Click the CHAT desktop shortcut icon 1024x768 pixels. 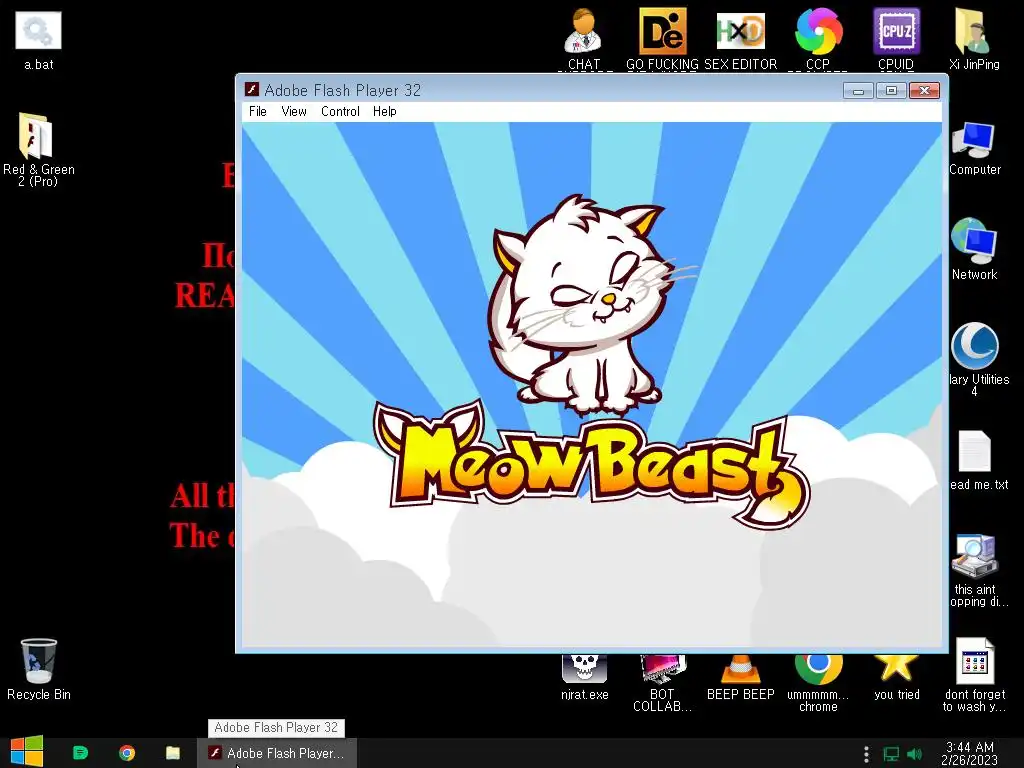tap(583, 38)
